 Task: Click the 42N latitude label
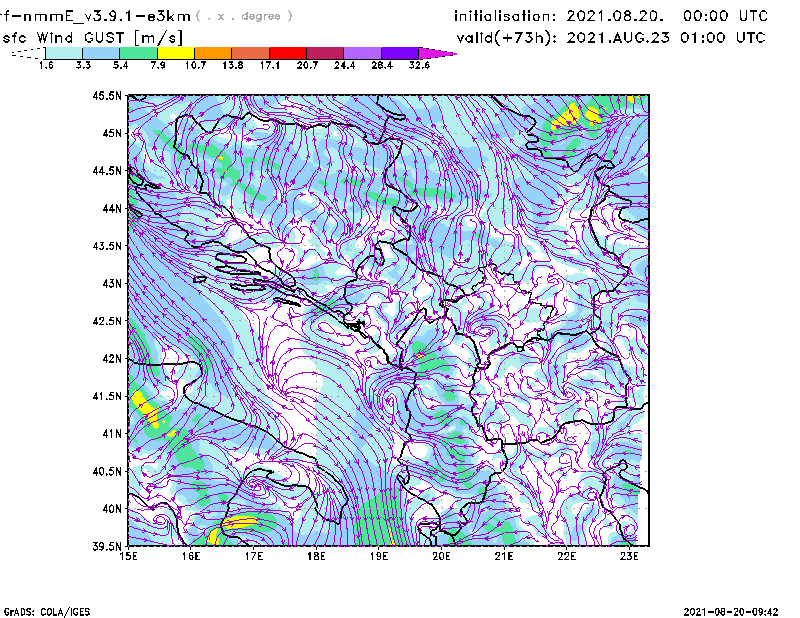[112, 359]
